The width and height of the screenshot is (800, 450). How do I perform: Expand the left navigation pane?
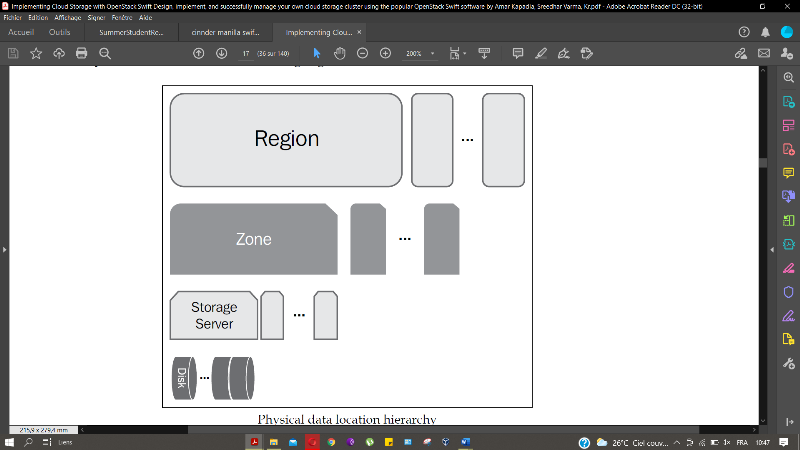pos(4,248)
